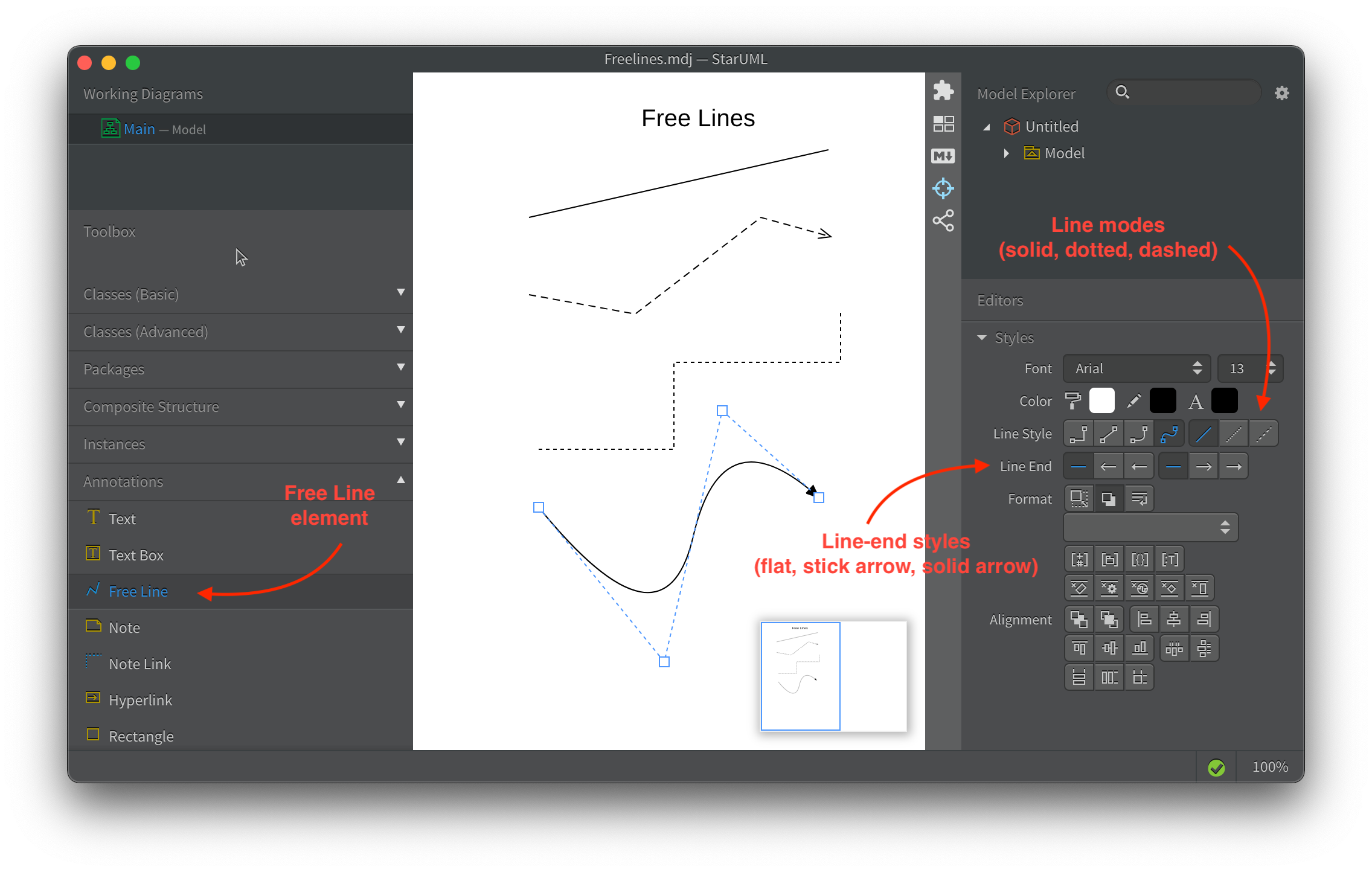Set head end to solid arrow
This screenshot has width=1372, height=872.
click(1234, 466)
